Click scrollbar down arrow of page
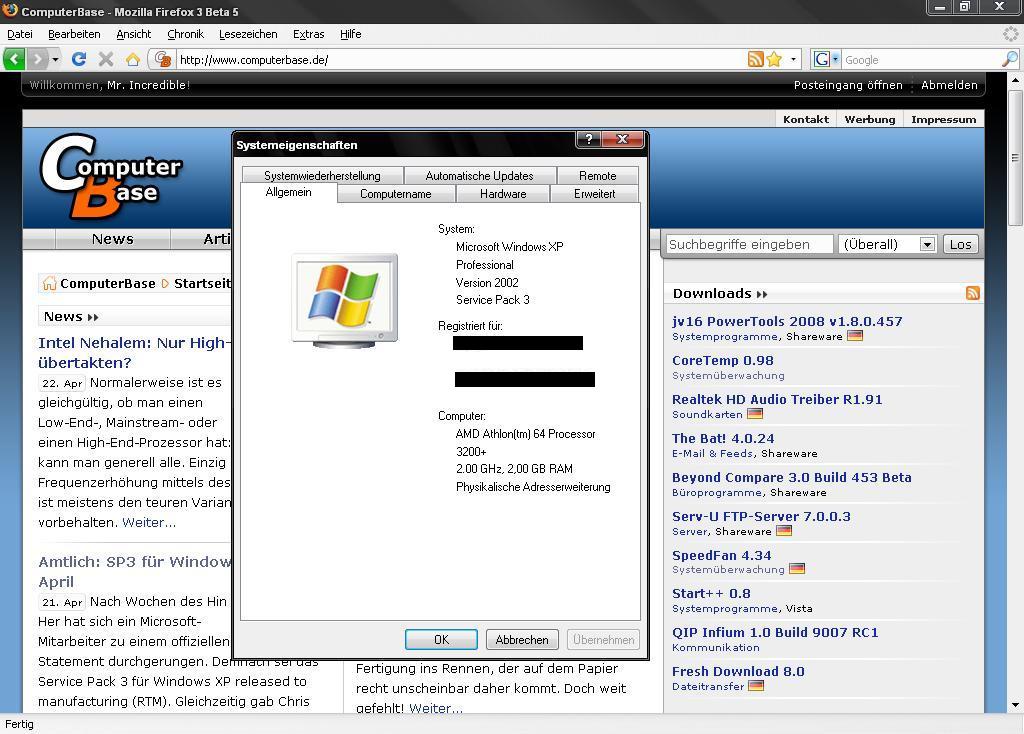The height and width of the screenshot is (734, 1024). point(1015,705)
